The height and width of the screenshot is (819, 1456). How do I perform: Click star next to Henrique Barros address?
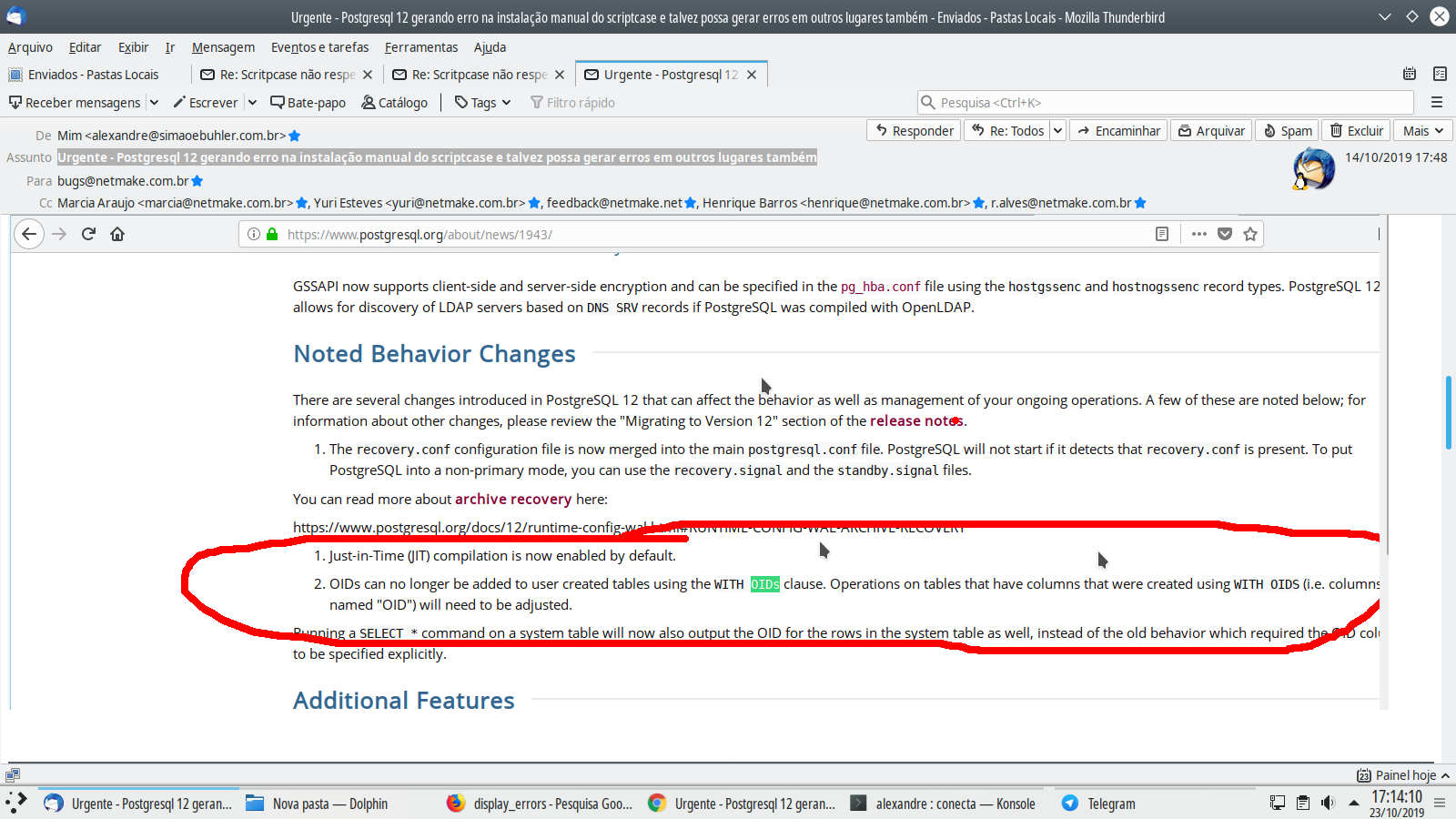coord(979,203)
